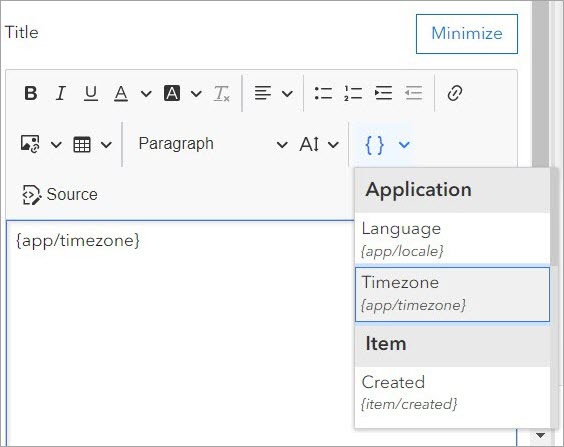Click the Remove Format icon
The image size is (564, 447).
[222, 93]
